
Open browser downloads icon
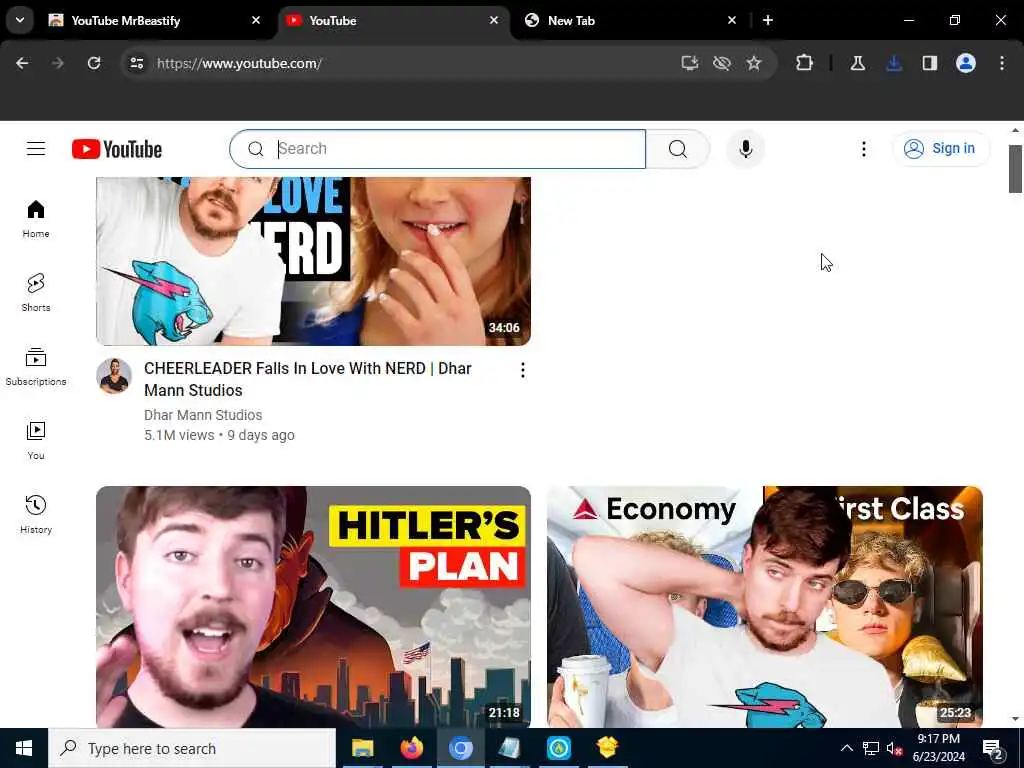tap(894, 63)
